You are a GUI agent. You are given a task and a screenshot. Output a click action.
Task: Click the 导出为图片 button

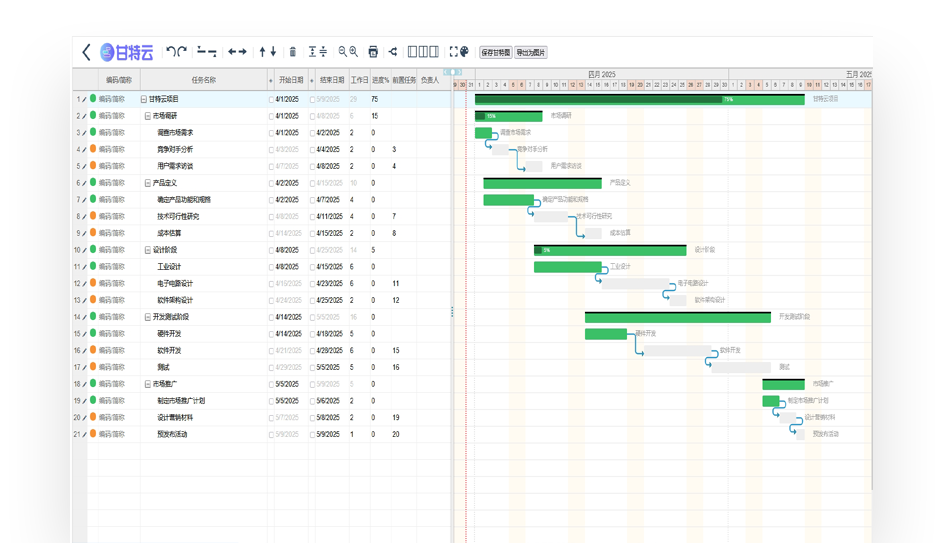(x=531, y=52)
